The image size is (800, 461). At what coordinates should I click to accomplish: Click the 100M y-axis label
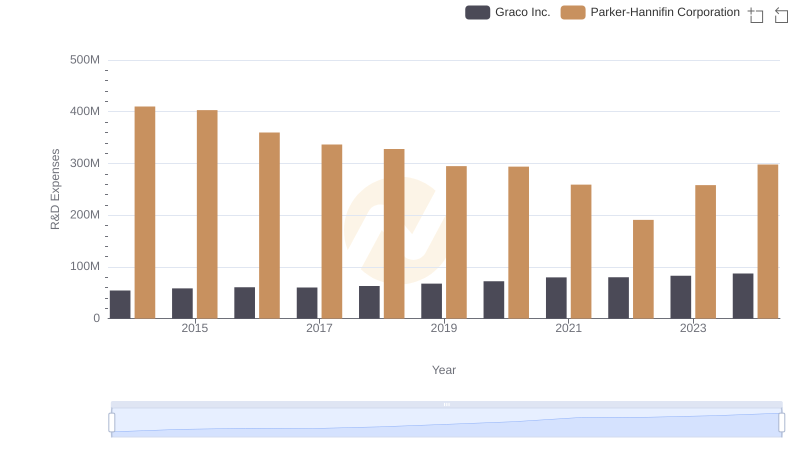tap(85, 266)
